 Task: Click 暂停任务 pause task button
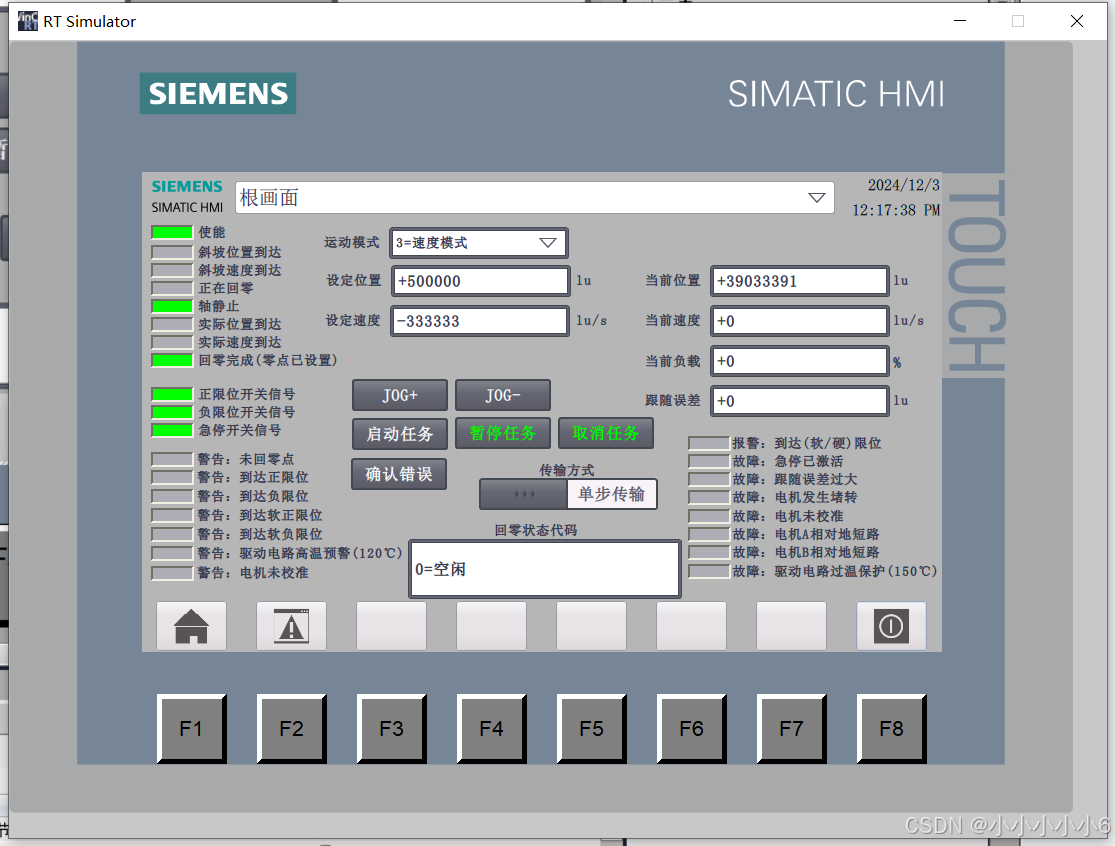(x=503, y=434)
